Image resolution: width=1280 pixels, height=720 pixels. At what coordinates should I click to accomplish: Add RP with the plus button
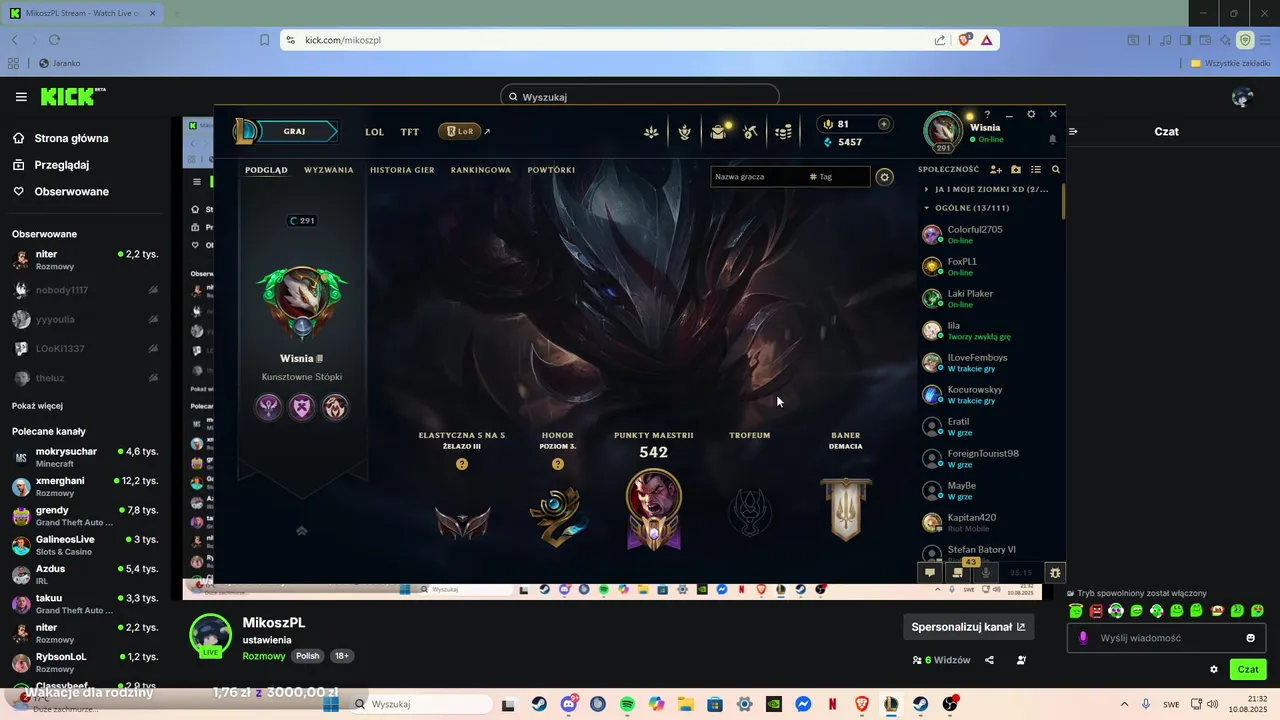883,124
